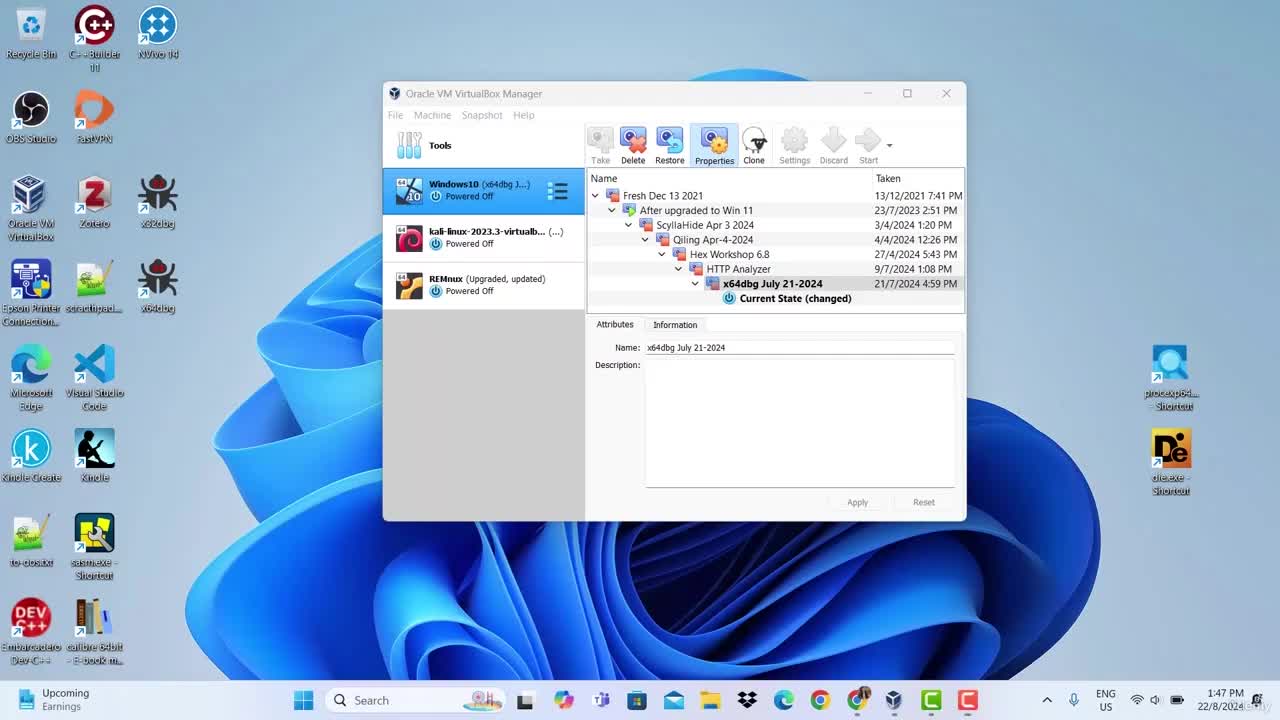Open Windows Start from the taskbar

coord(304,700)
